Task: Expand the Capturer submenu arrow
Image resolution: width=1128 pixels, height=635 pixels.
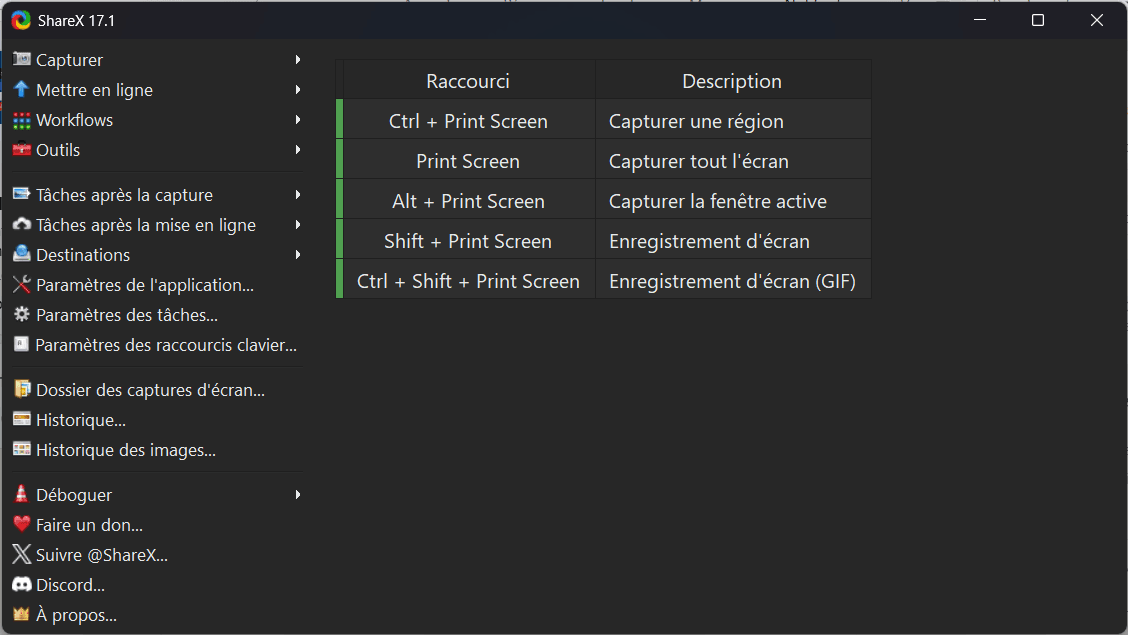Action: (x=298, y=60)
